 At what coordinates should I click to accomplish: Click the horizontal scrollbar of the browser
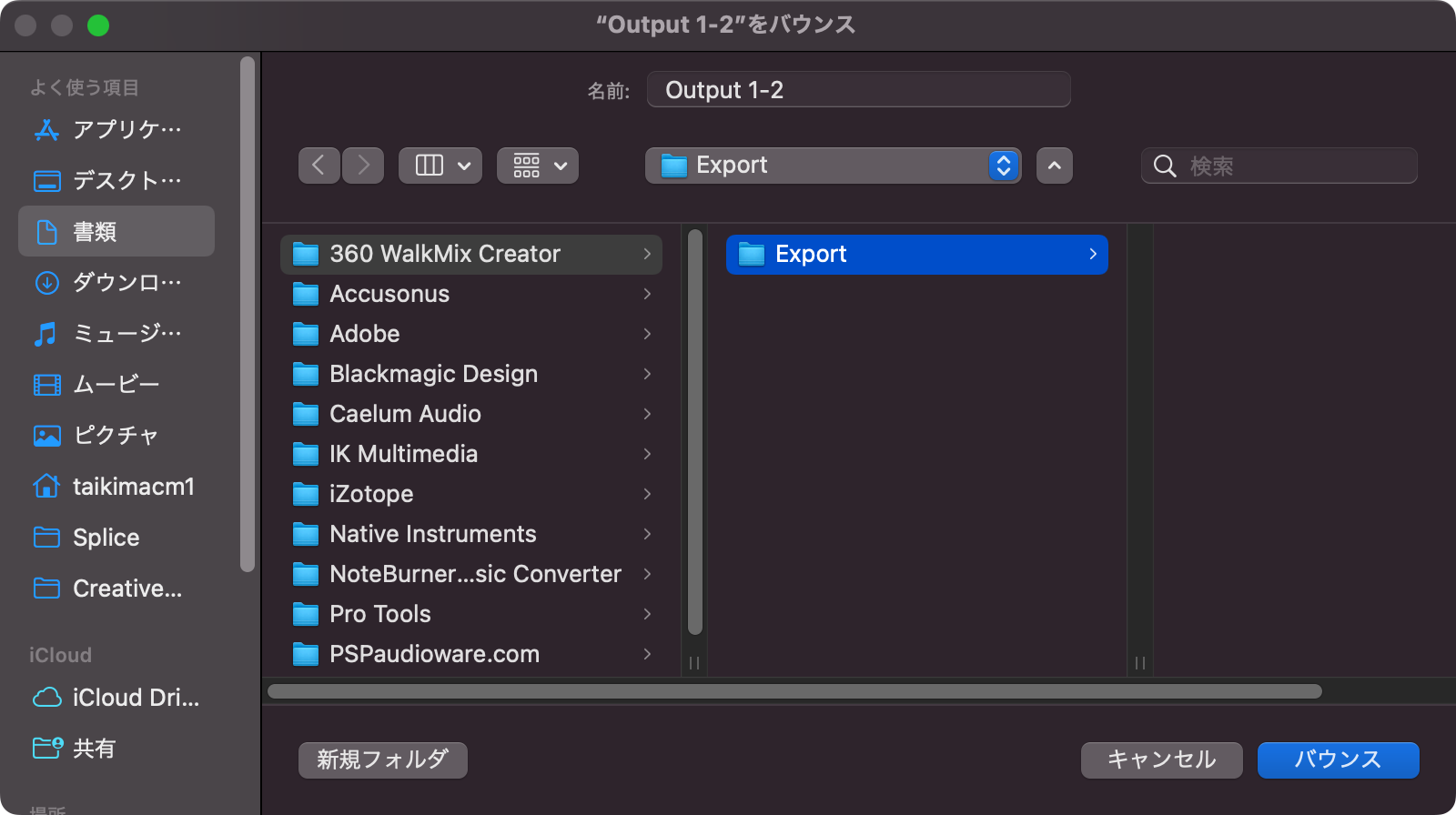click(794, 691)
